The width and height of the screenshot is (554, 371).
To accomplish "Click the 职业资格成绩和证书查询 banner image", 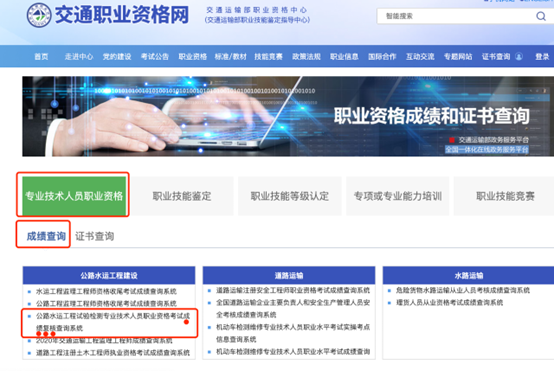I will 288,116.
